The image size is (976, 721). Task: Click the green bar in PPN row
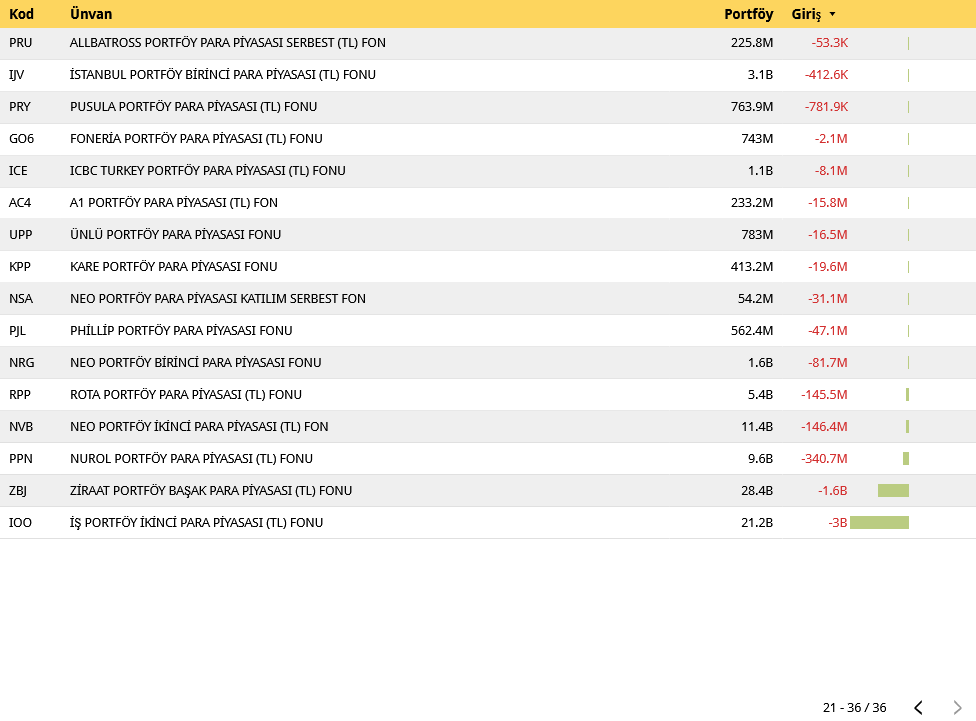[x=906, y=459]
